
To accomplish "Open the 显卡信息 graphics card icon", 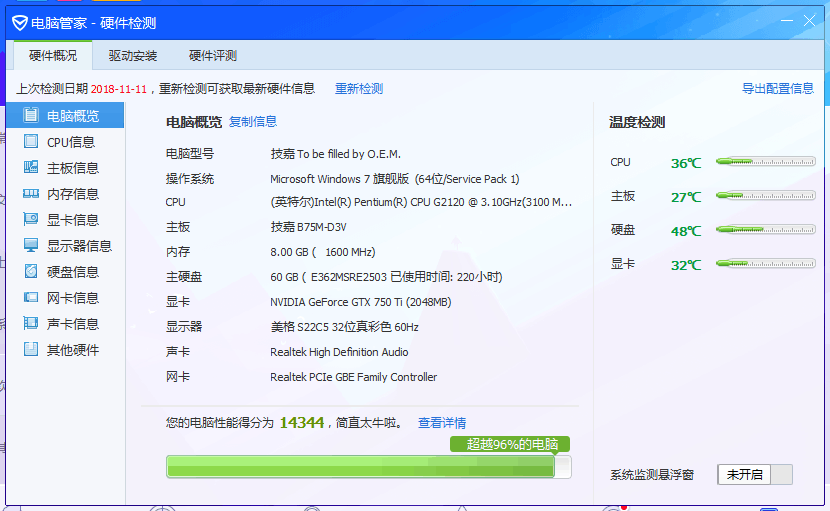I will [31, 219].
